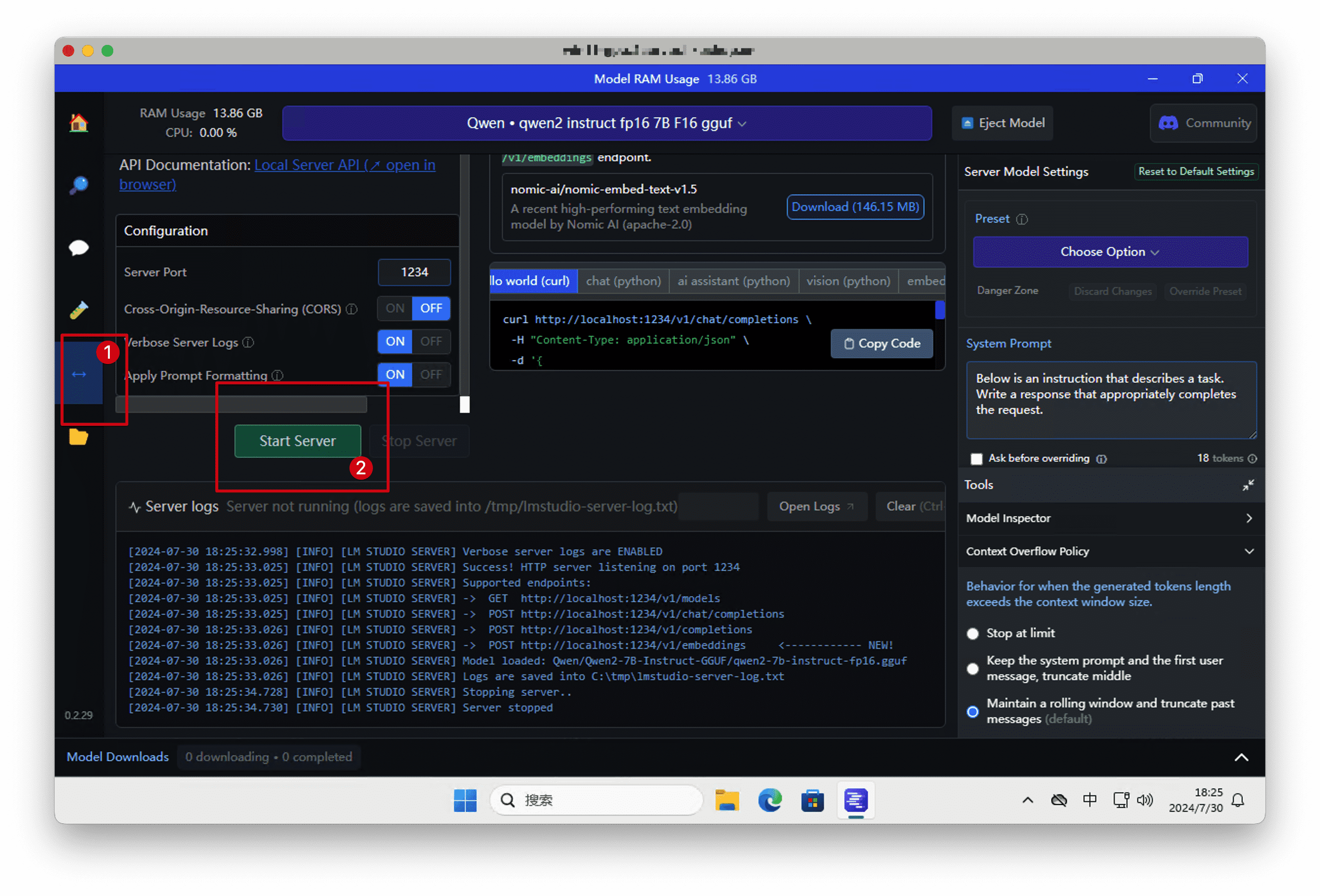The image size is (1320, 896).
Task: Open the Local Server arrows icon
Action: coord(79,374)
